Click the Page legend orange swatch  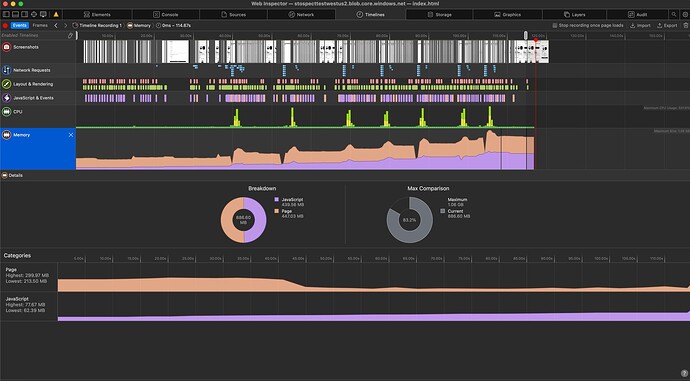coord(277,211)
